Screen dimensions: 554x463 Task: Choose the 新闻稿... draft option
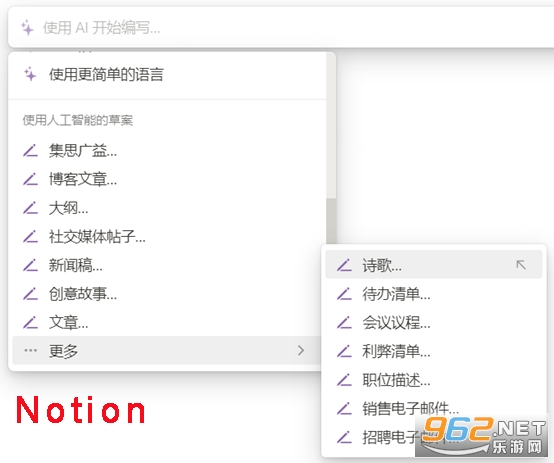click(167, 265)
